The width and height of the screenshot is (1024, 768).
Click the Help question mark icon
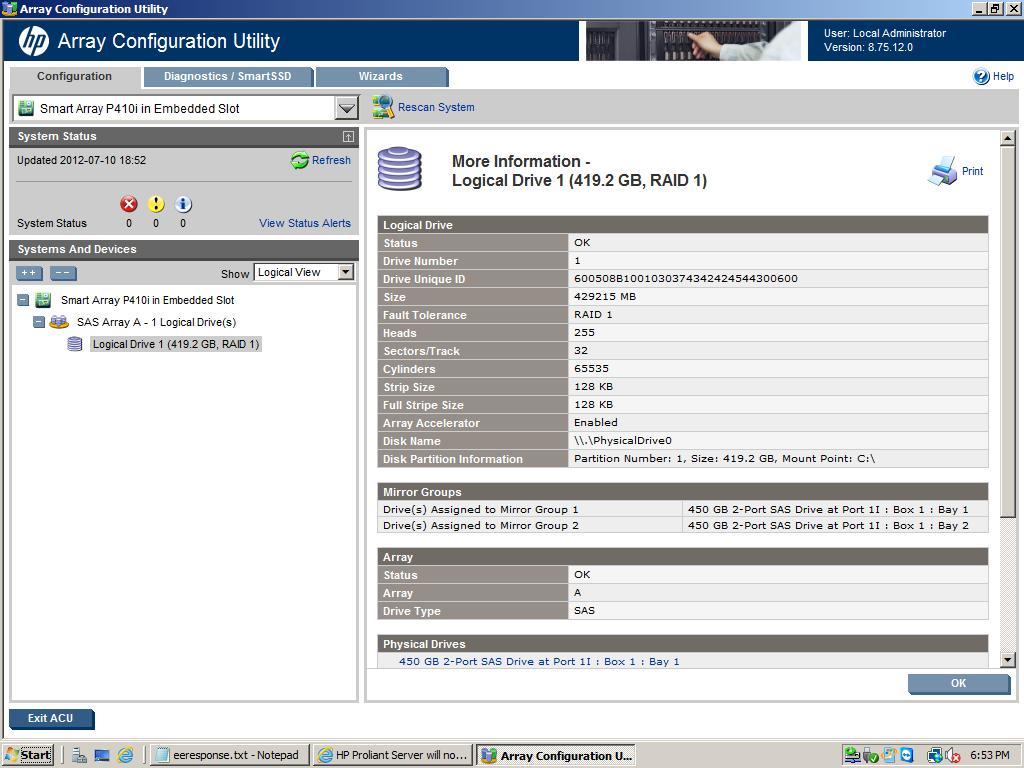981,76
